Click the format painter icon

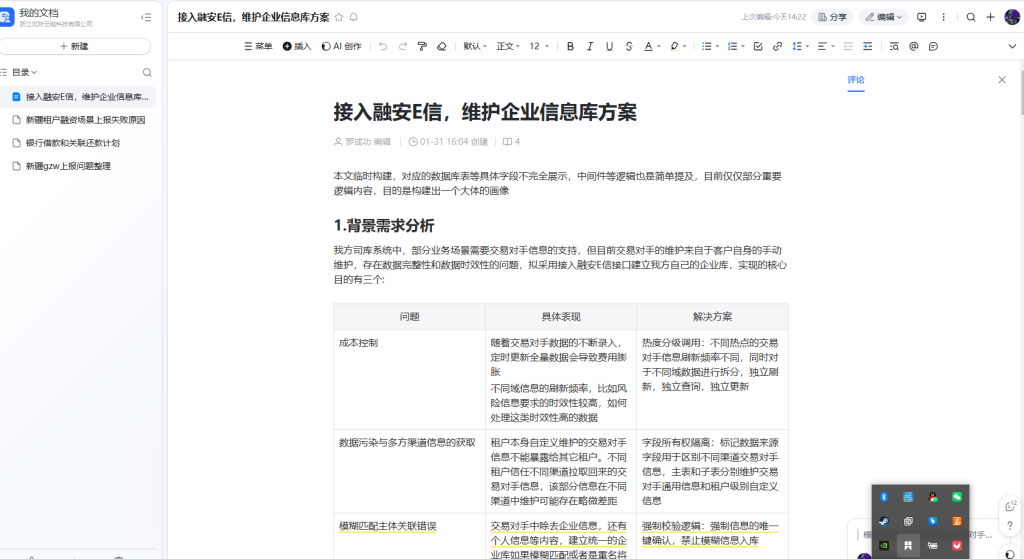click(422, 46)
